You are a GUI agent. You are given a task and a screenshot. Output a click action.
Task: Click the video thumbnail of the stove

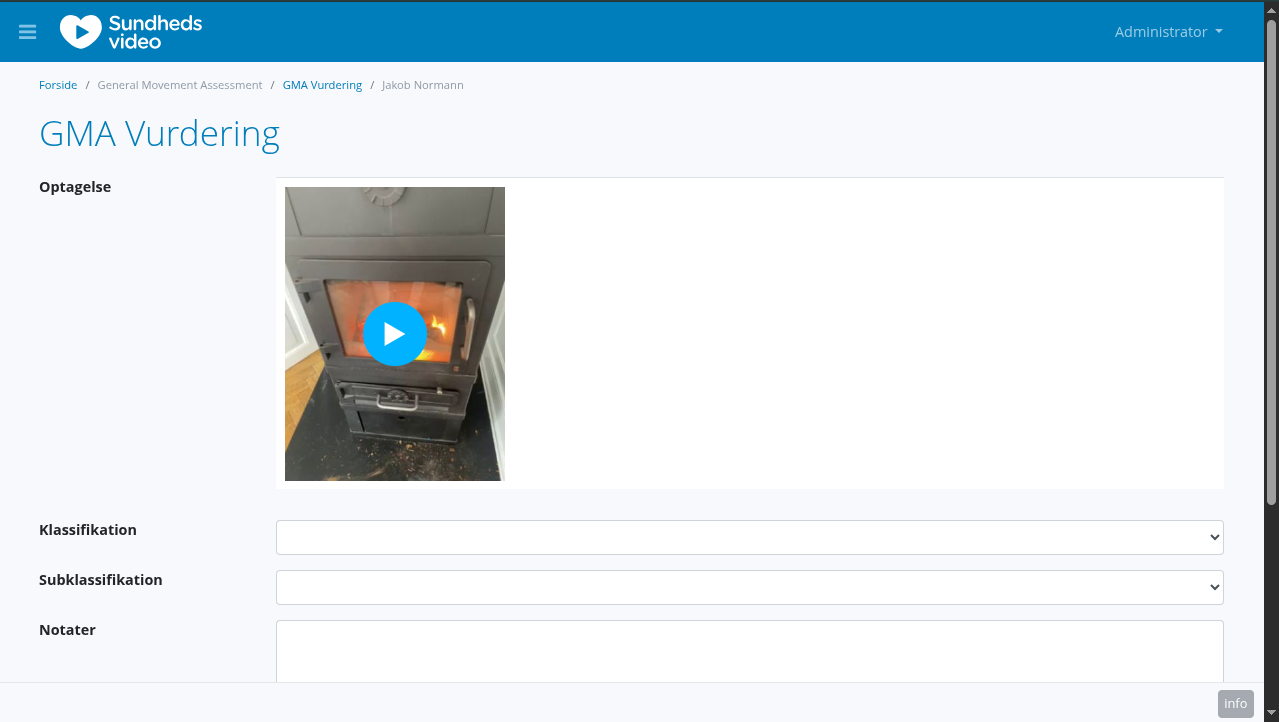tap(395, 334)
